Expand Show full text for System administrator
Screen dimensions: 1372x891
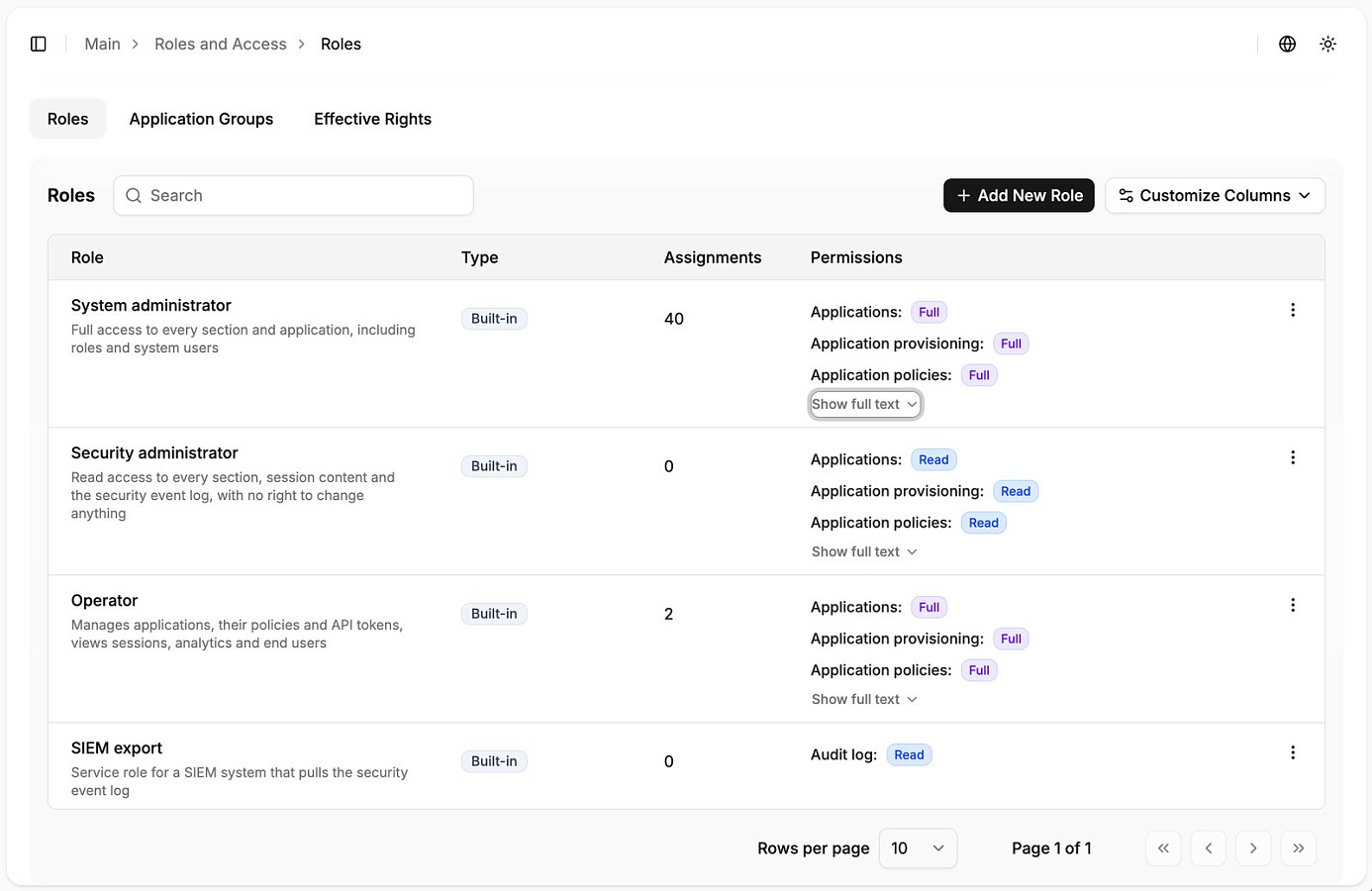[x=865, y=404]
